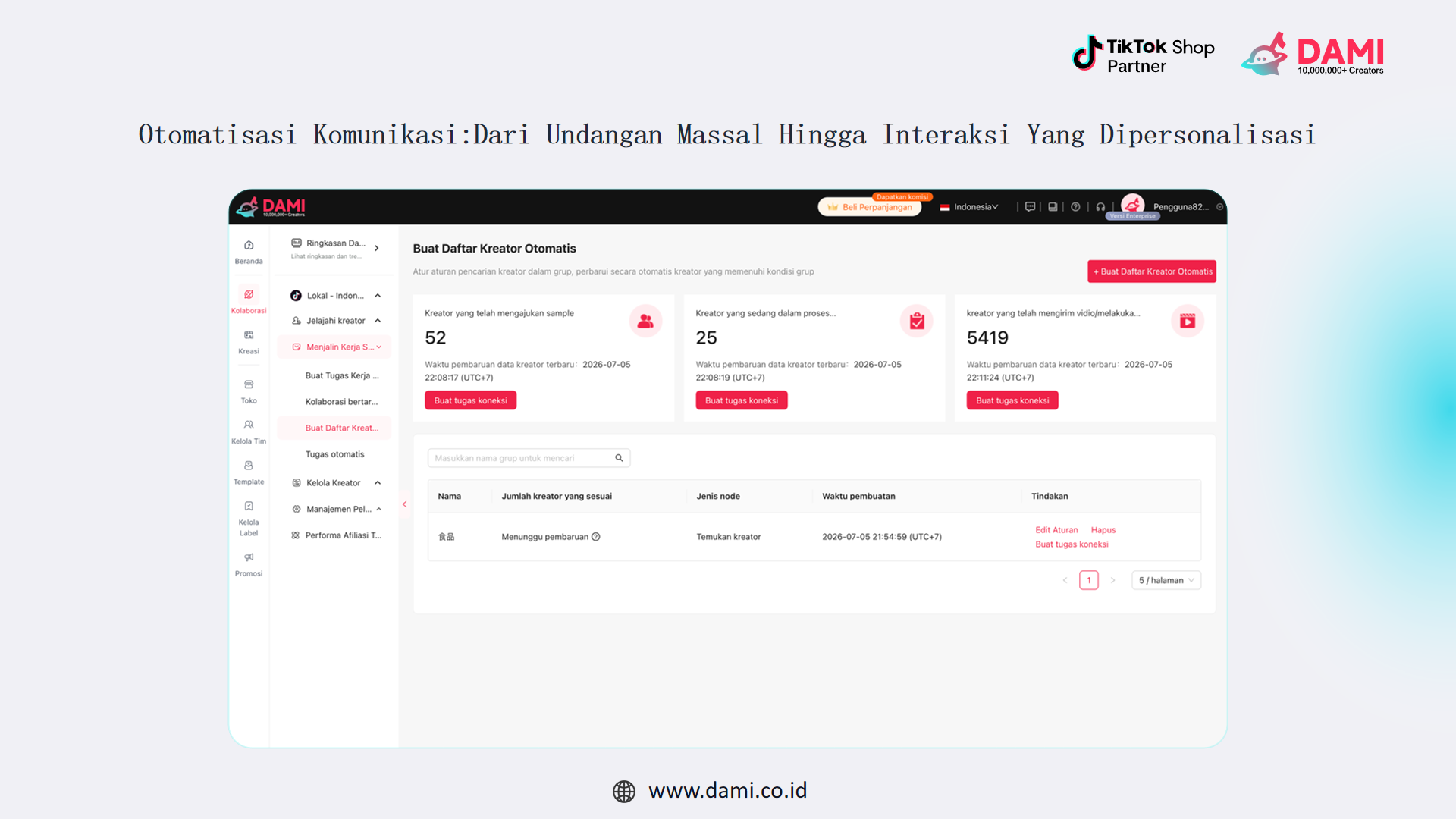This screenshot has height=819, width=1456.
Task: Click the TikTok icon beside Lokal - Indon...
Action: 296,296
